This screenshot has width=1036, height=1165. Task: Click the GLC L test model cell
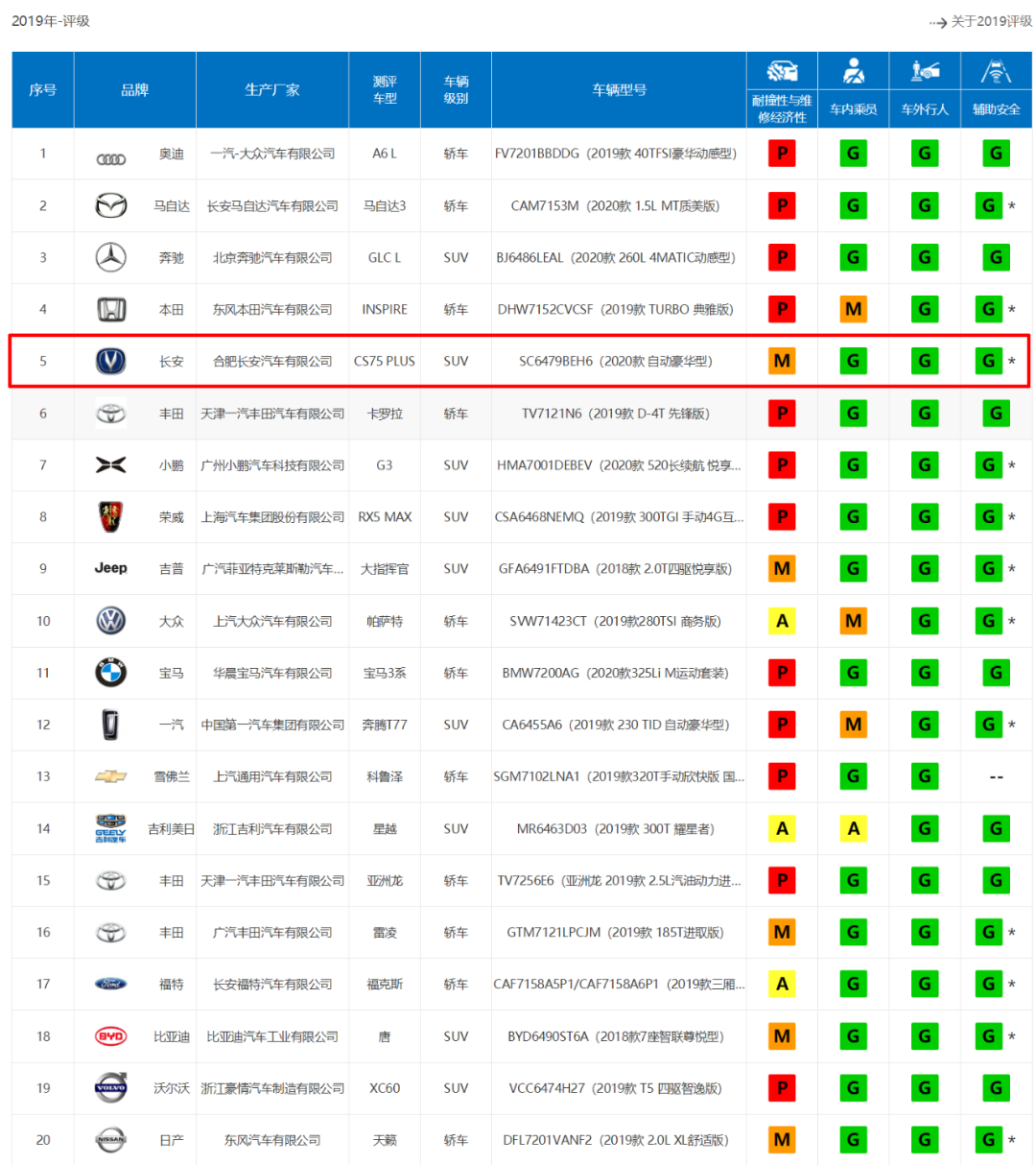point(385,257)
